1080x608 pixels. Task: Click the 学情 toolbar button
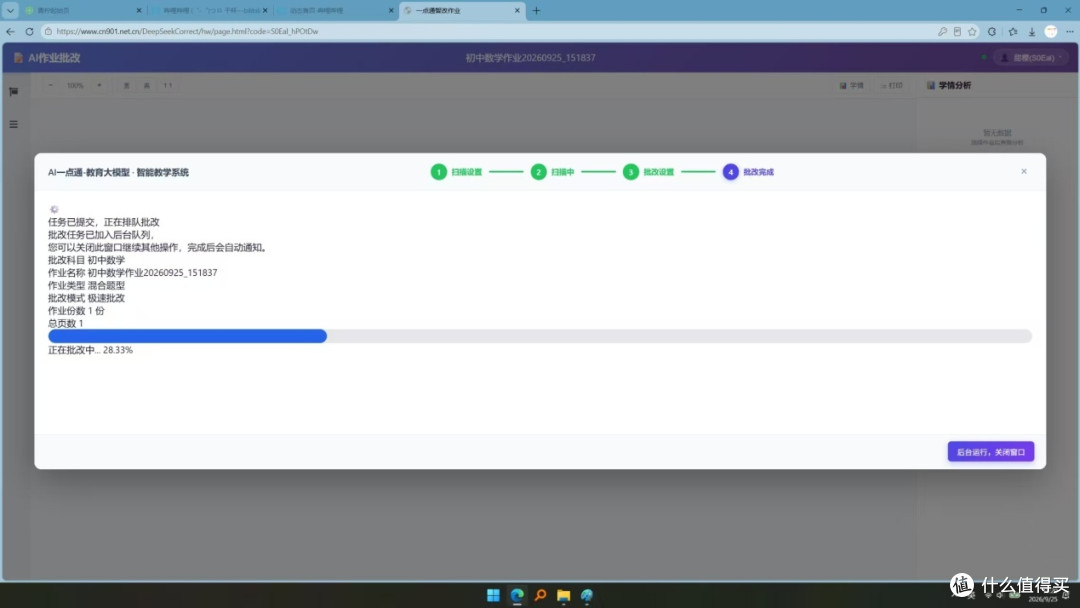(x=851, y=85)
